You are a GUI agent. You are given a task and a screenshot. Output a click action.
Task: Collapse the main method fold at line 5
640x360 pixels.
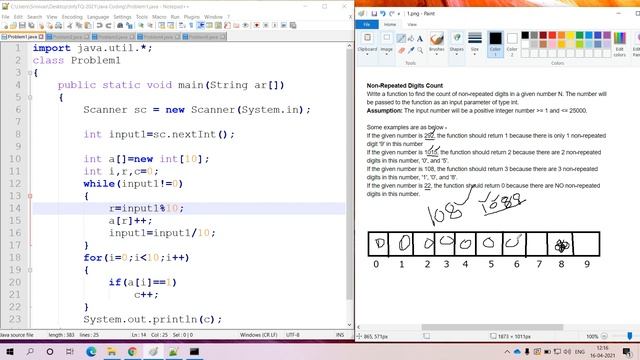(x=30, y=97)
